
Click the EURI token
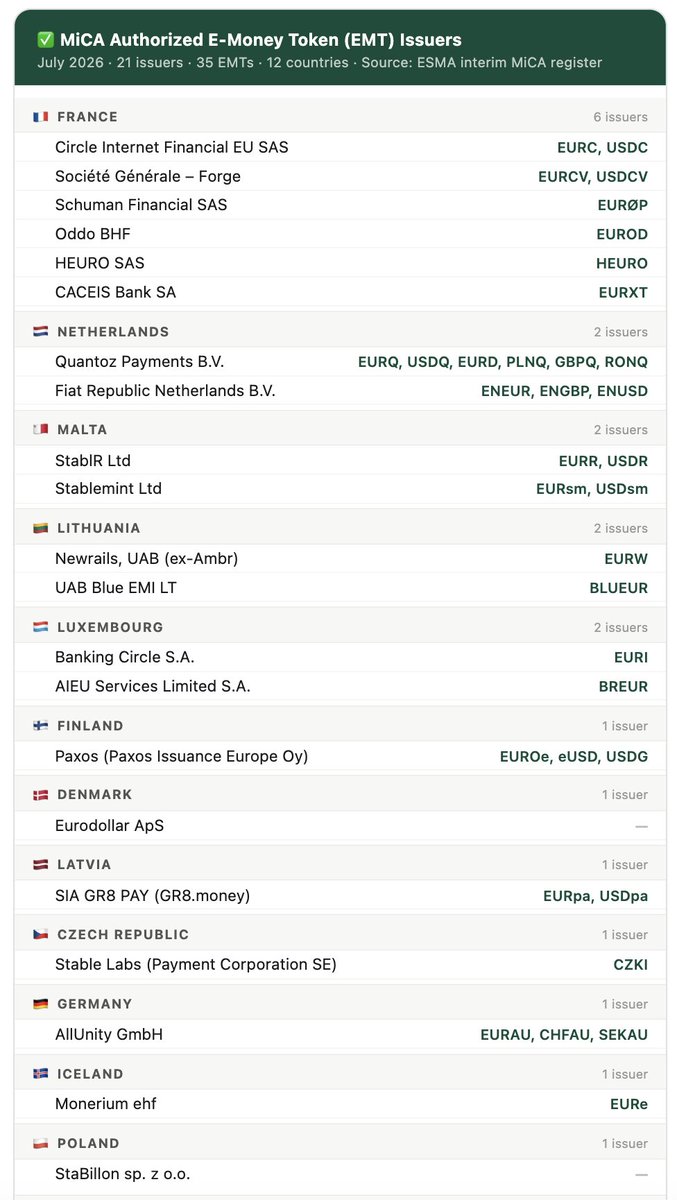pyautogui.click(x=631, y=658)
